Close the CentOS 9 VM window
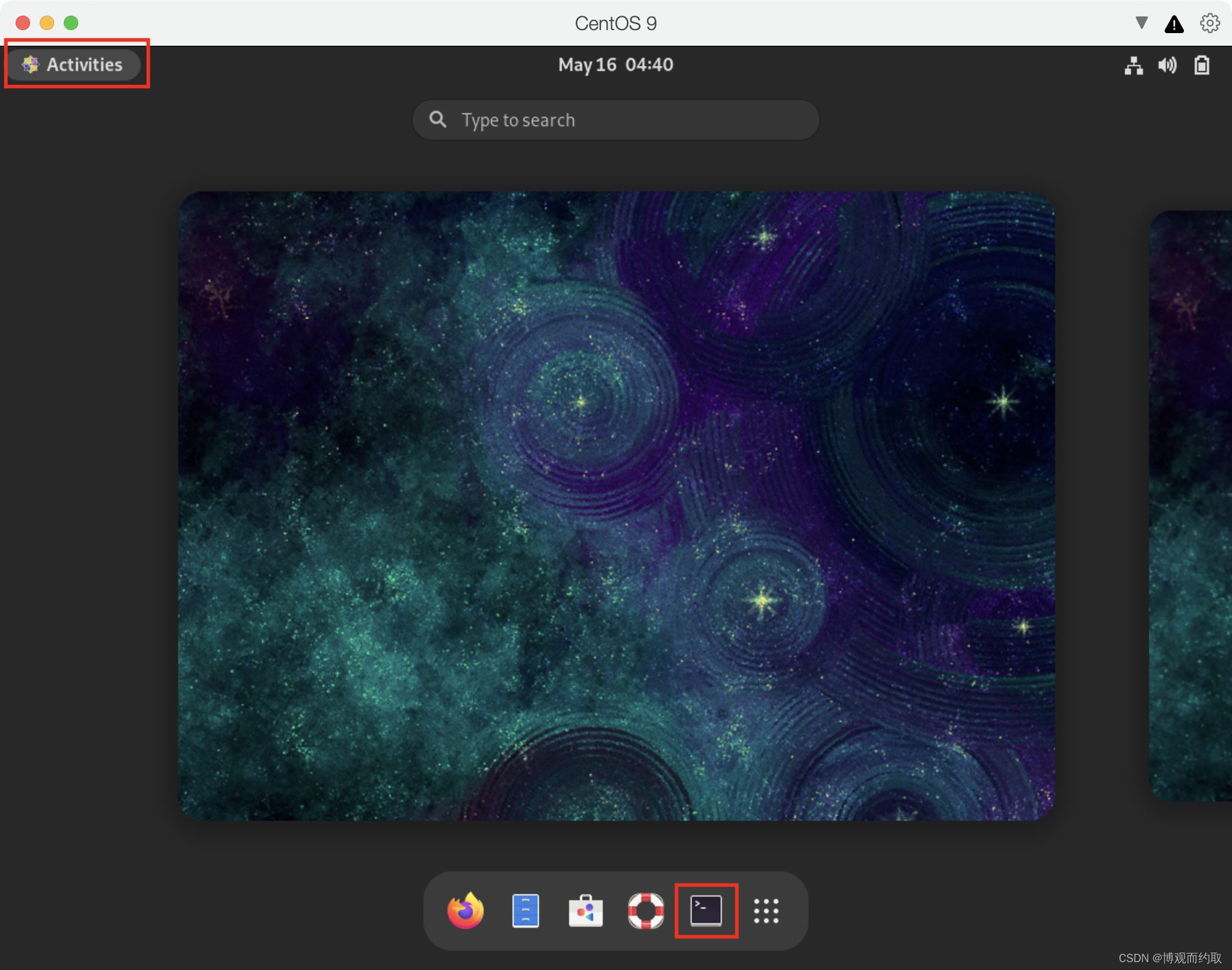This screenshot has height=970, width=1232. pyautogui.click(x=23, y=23)
